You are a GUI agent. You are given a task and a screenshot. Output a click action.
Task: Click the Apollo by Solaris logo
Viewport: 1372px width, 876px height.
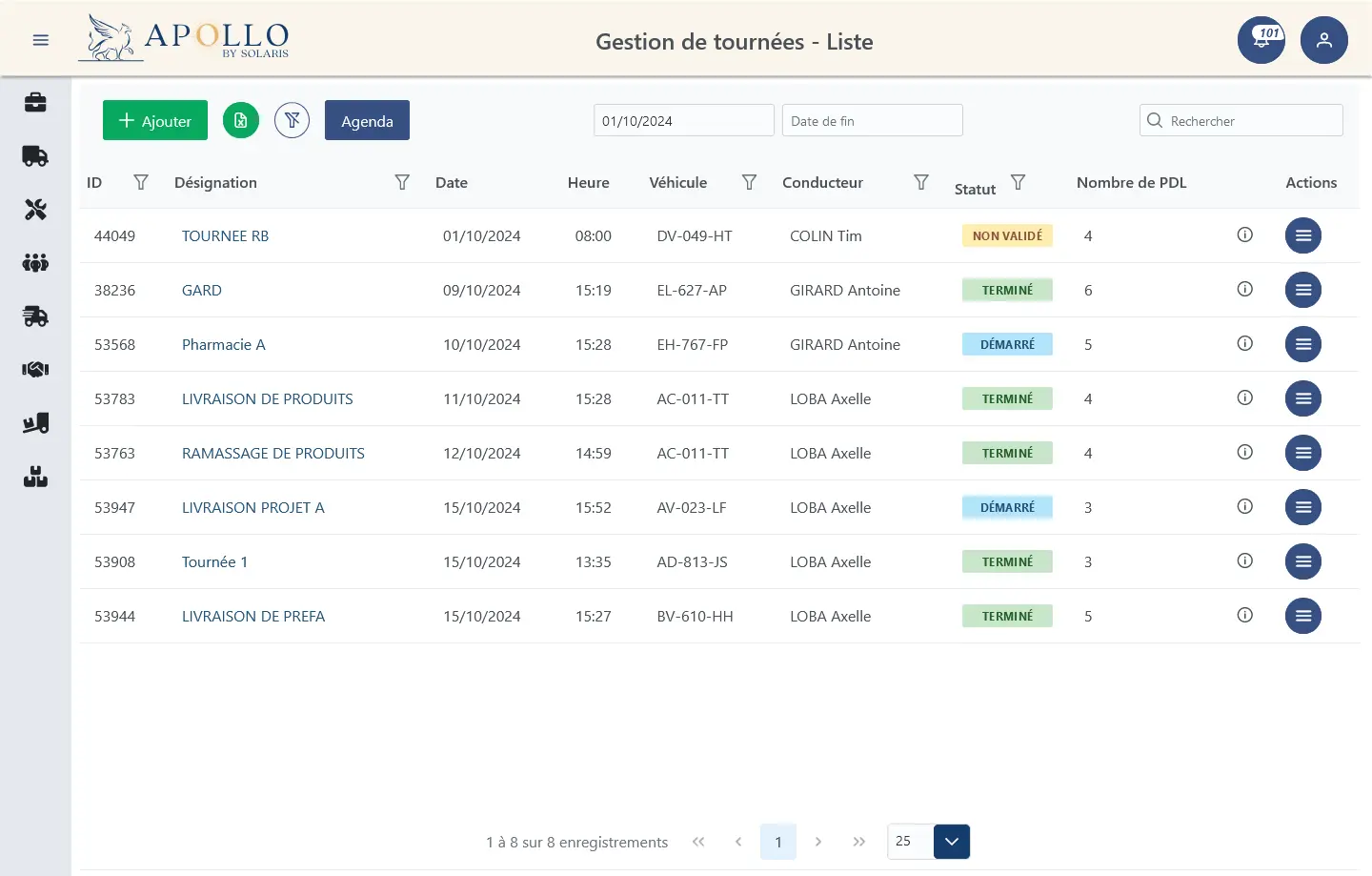tap(184, 38)
